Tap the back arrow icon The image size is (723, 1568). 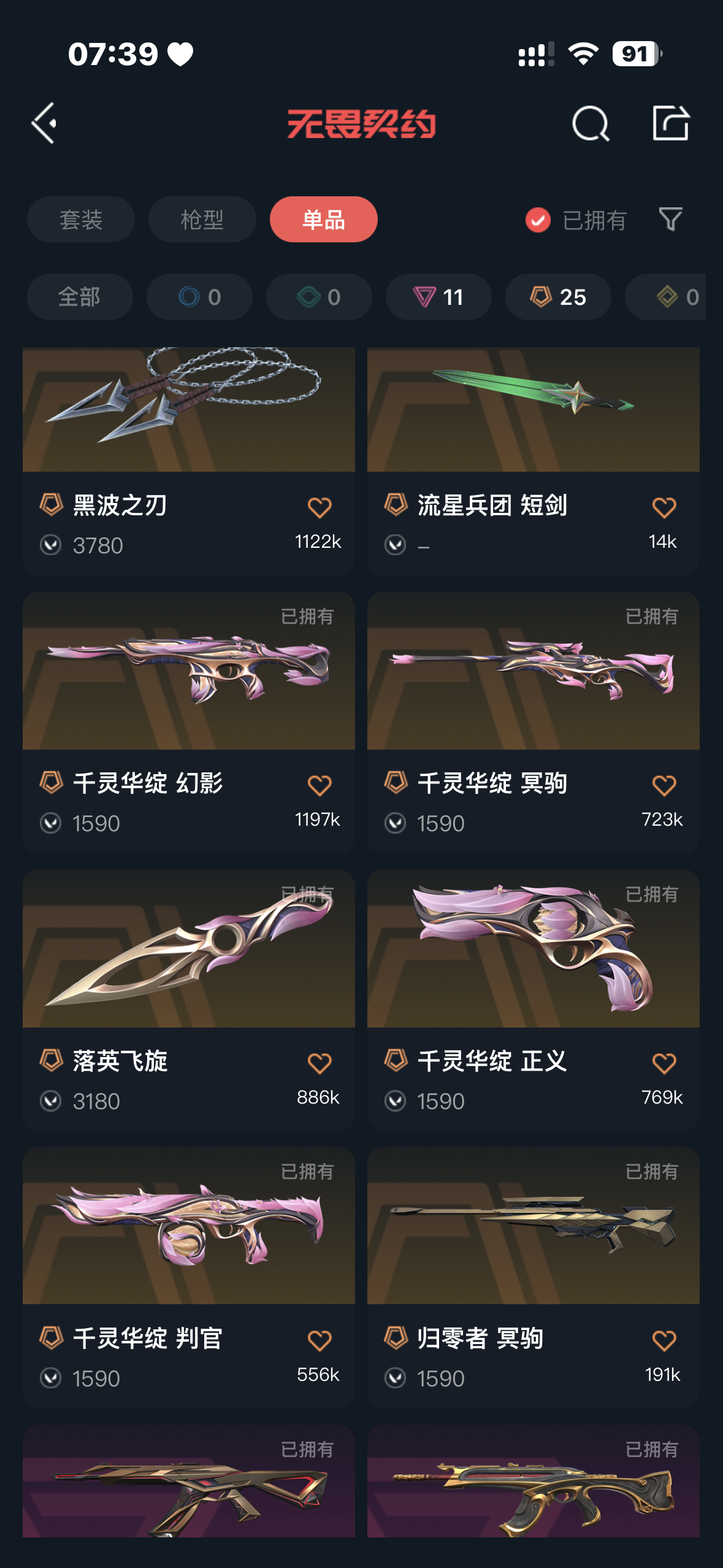[44, 123]
